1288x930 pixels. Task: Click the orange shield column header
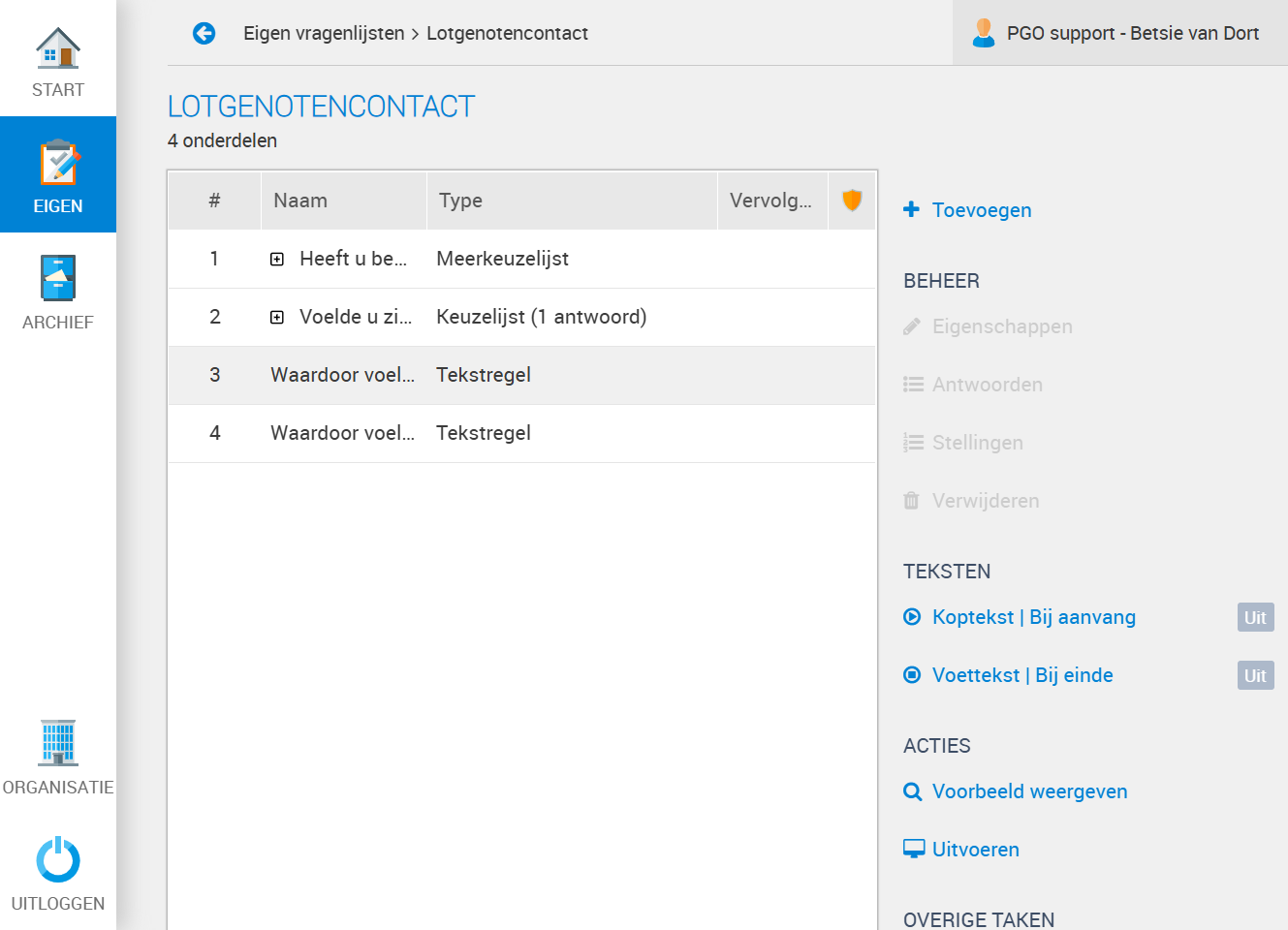pos(852,201)
